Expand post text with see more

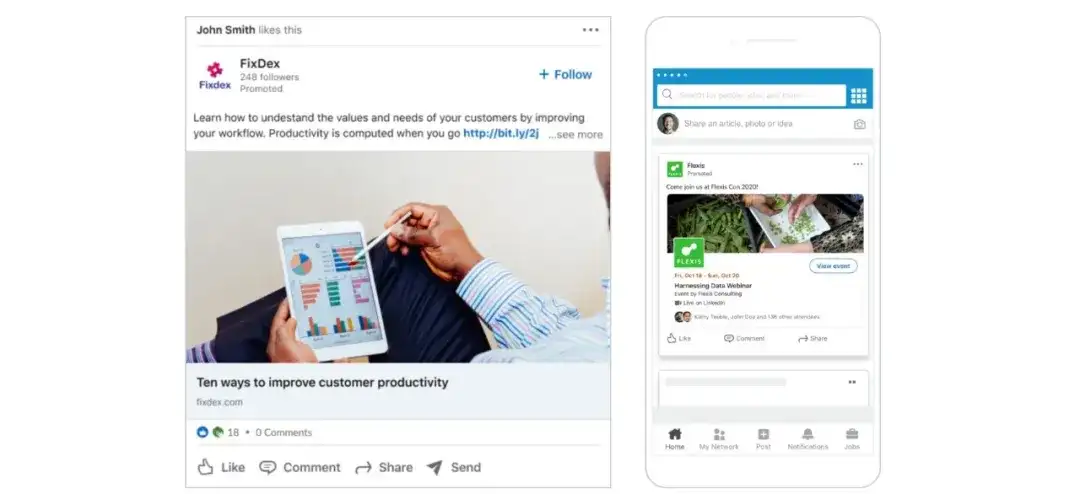click(x=575, y=134)
